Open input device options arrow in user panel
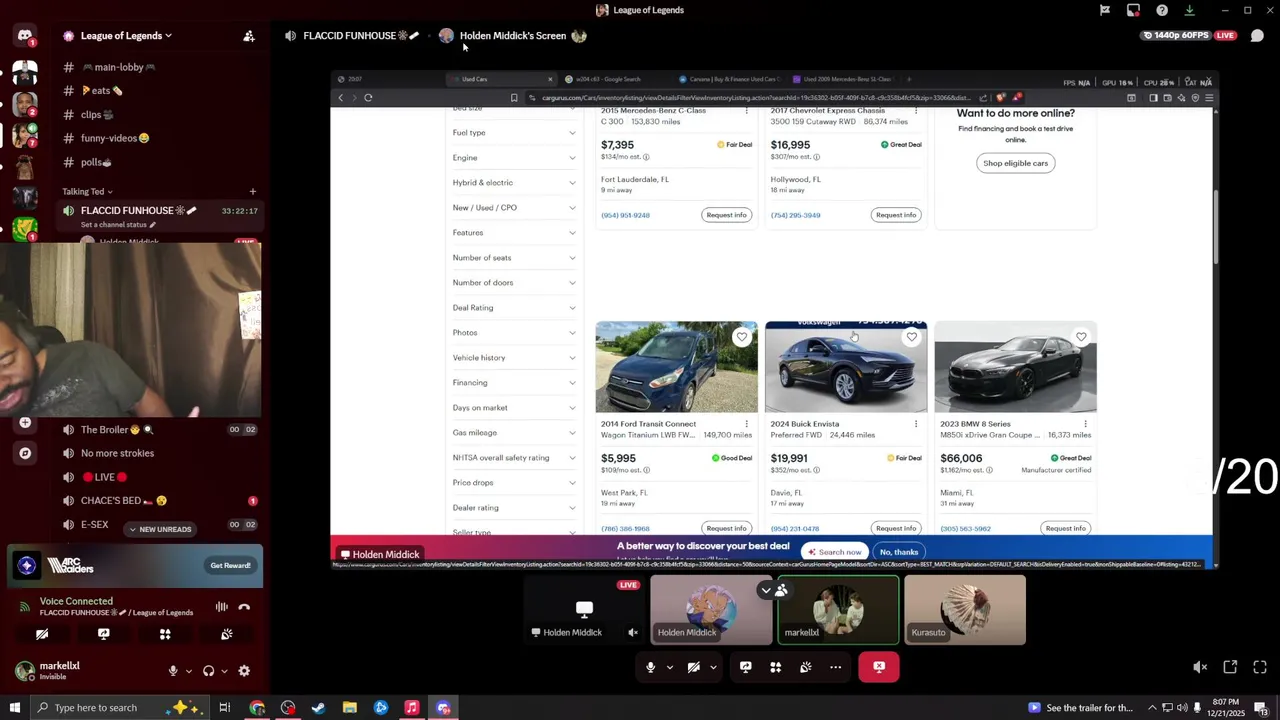This screenshot has height=720, width=1280. pyautogui.click(x=187, y=672)
